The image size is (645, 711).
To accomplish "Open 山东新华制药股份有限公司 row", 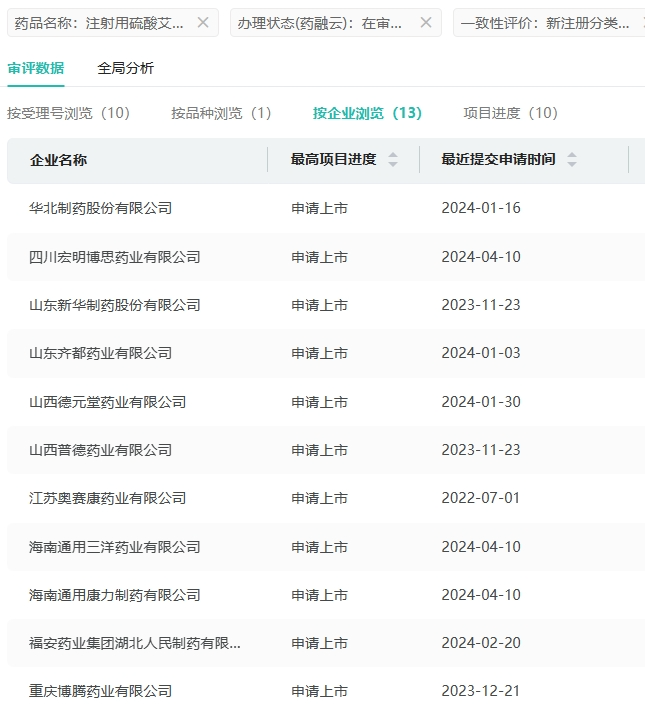I will click(326, 305).
